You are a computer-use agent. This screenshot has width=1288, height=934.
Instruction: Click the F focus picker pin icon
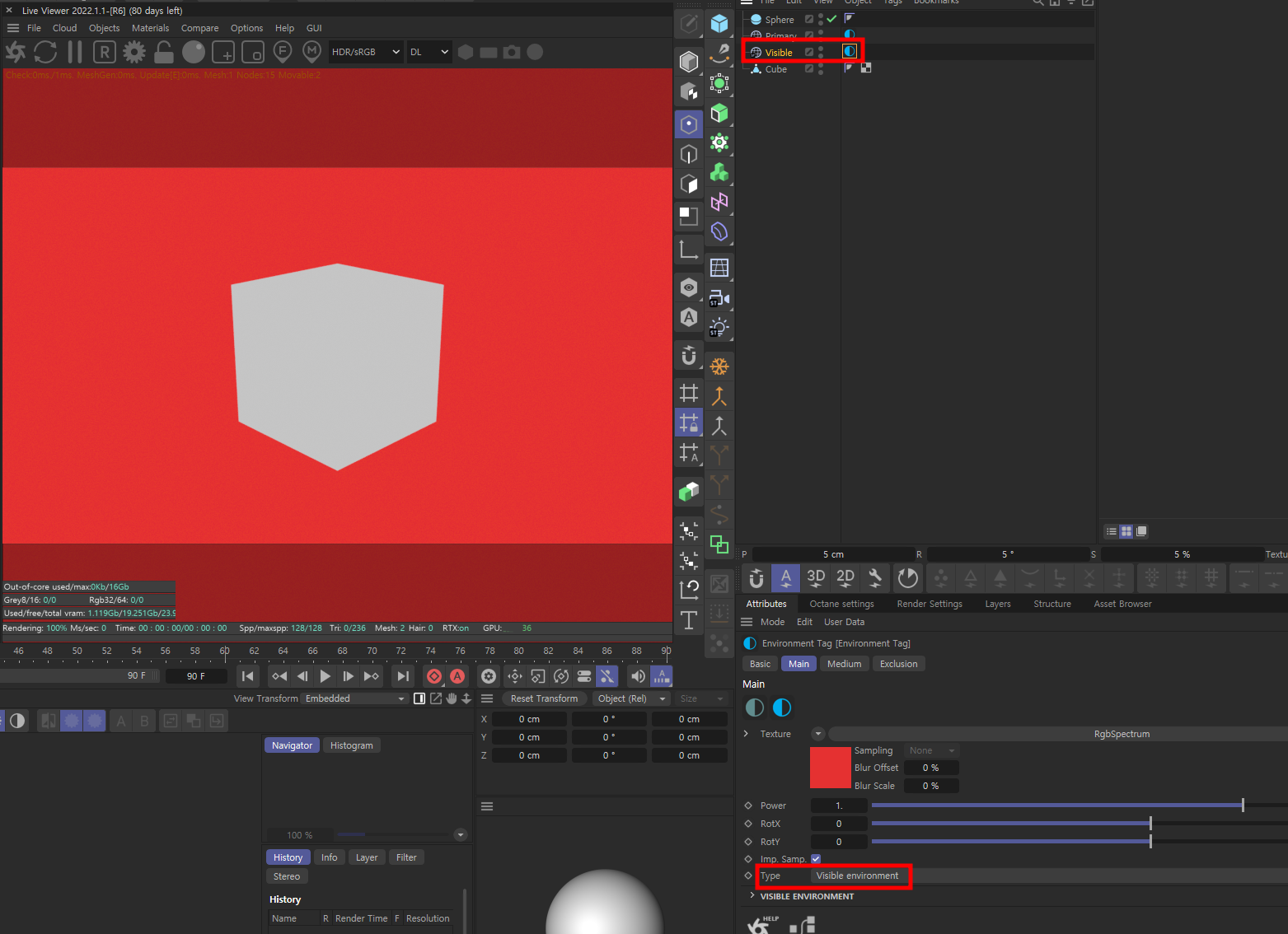(x=283, y=52)
